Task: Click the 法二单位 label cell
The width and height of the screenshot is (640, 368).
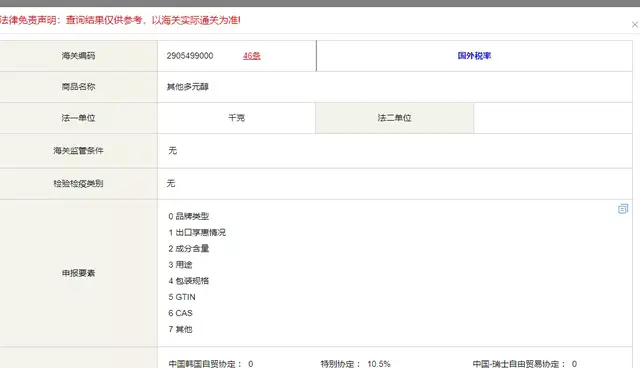Action: (394, 118)
